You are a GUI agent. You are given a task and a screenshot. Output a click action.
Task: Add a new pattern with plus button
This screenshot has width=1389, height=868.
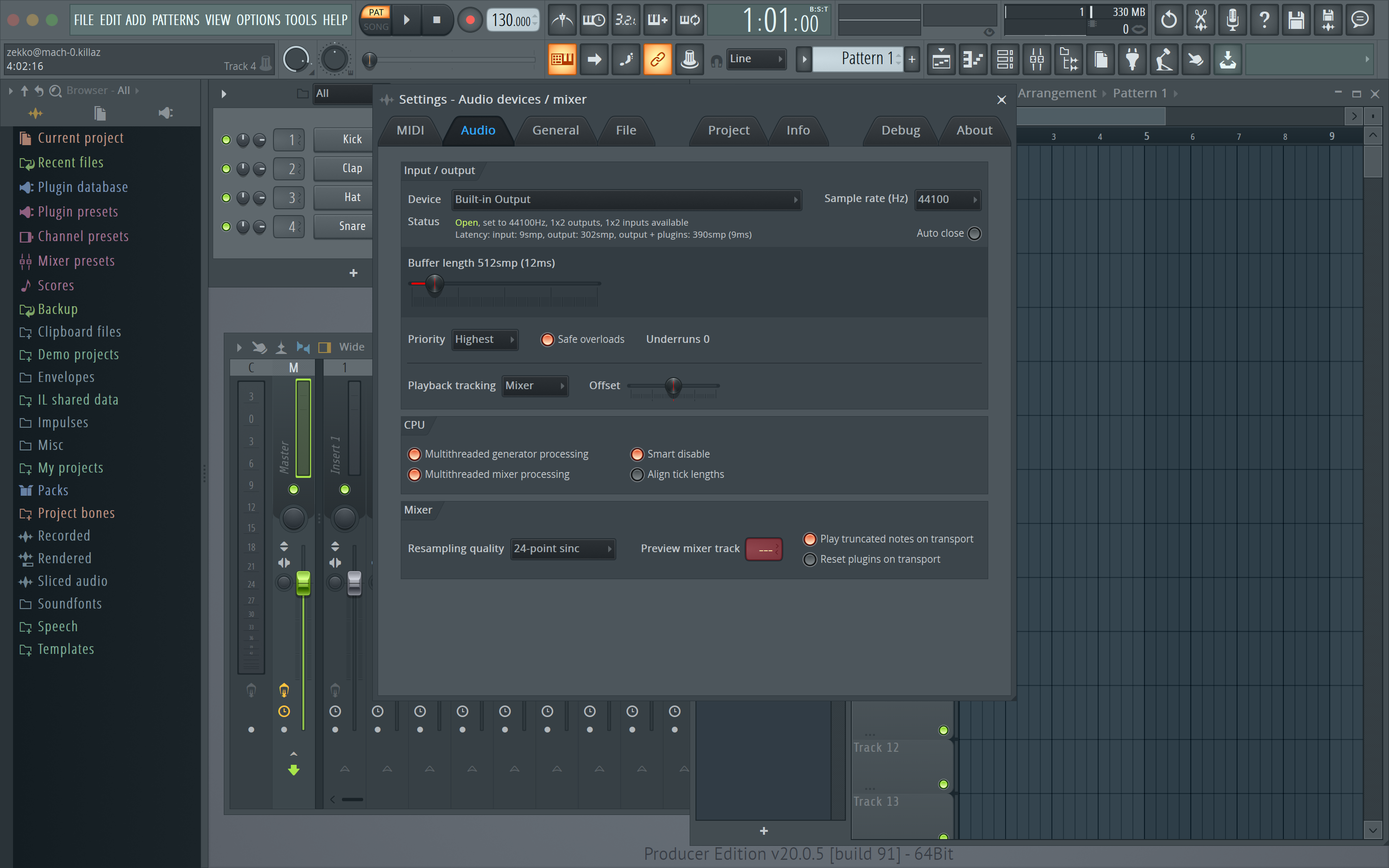click(912, 59)
